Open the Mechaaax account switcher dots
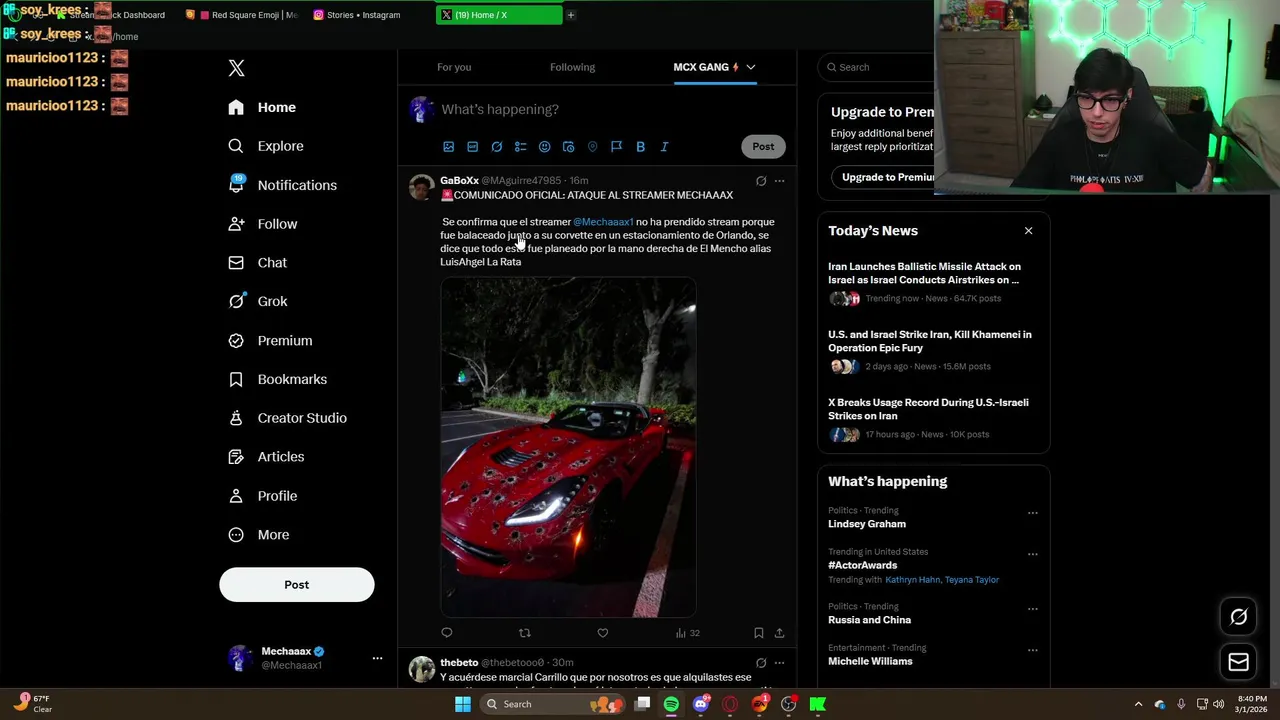The height and width of the screenshot is (720, 1280). click(377, 658)
